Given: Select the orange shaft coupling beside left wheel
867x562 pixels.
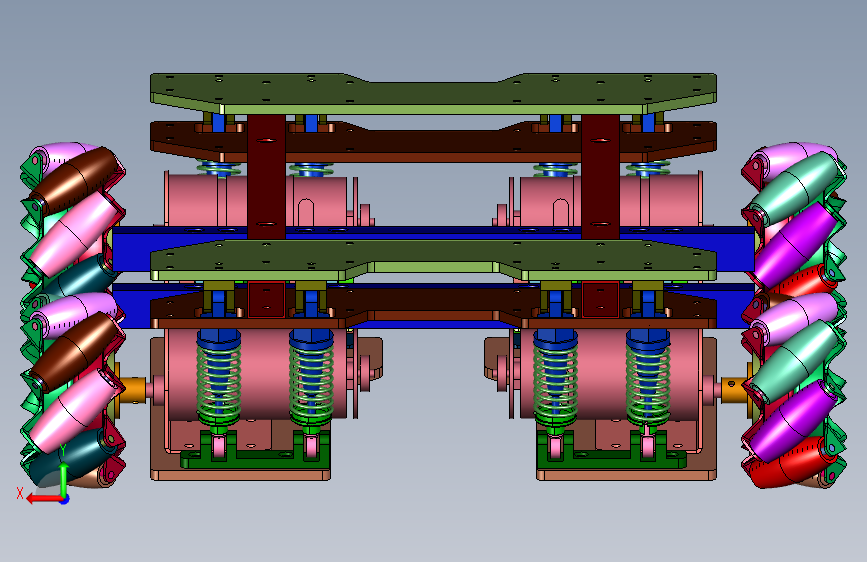Looking at the screenshot, I should [133, 389].
